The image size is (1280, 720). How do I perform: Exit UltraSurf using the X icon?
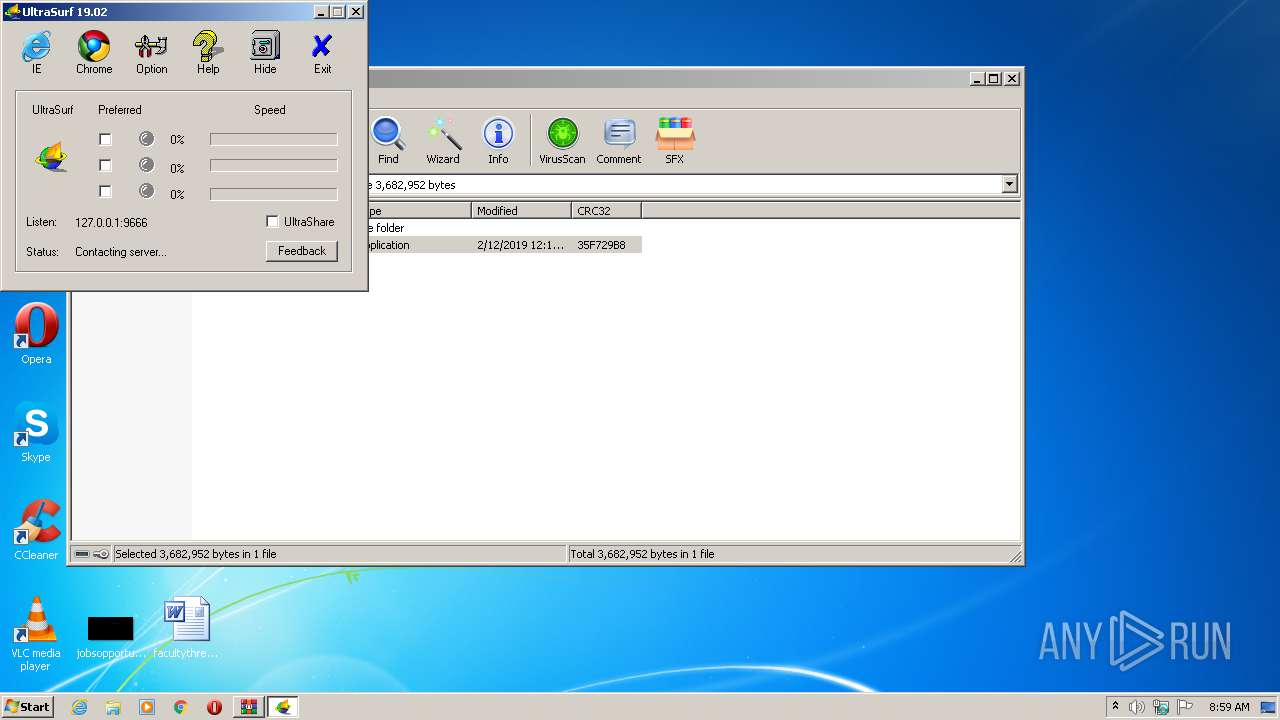click(x=322, y=53)
